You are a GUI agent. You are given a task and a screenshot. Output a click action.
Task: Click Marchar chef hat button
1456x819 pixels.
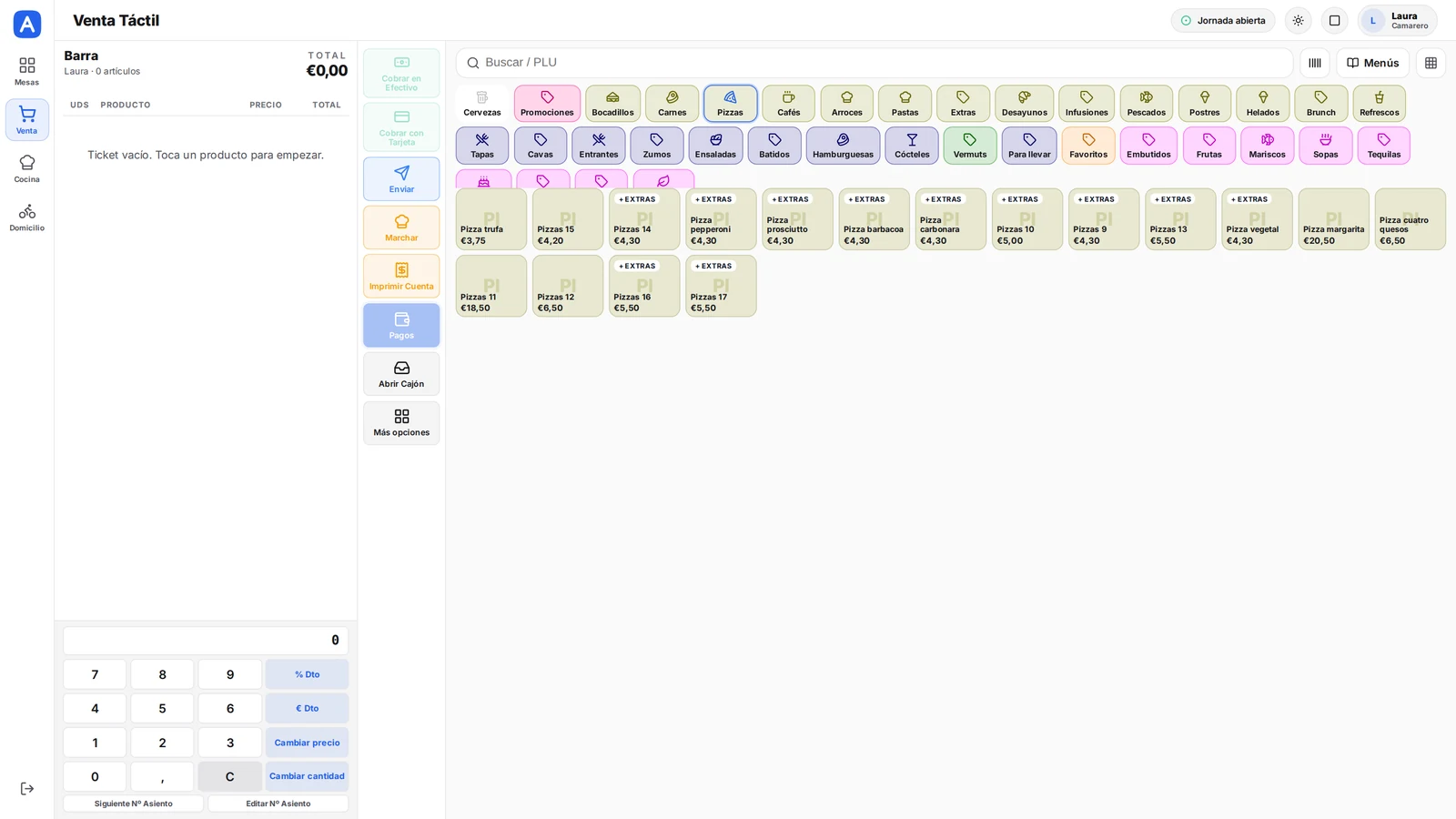401,227
